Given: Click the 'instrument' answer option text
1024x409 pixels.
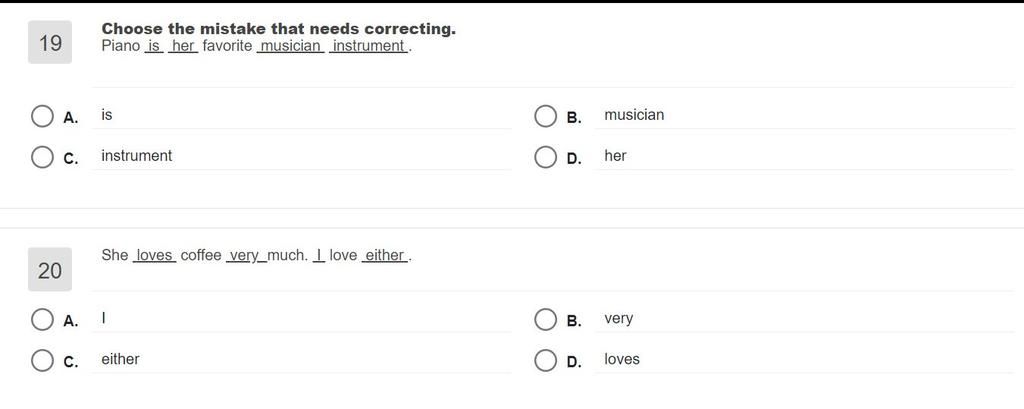Looking at the screenshot, I should pos(136,155).
